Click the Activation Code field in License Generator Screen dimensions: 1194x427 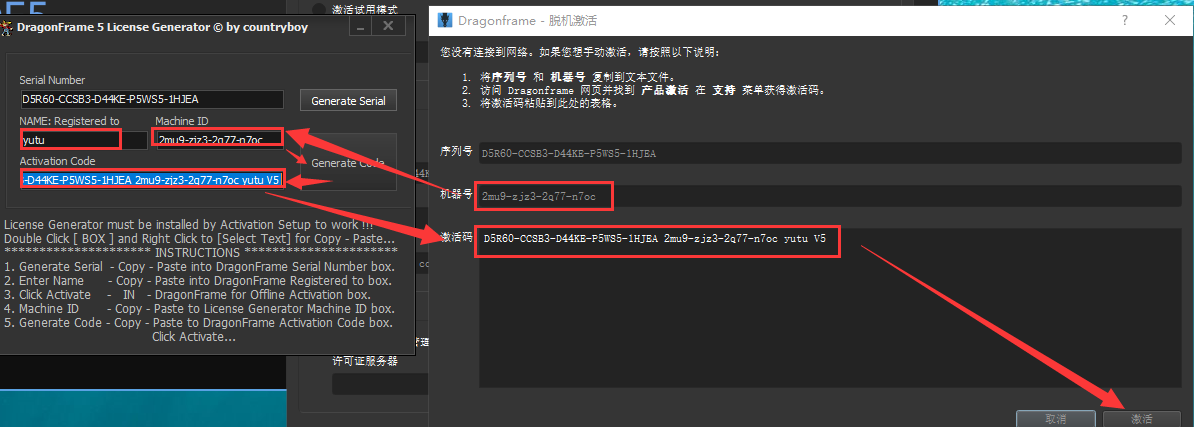tap(152, 180)
